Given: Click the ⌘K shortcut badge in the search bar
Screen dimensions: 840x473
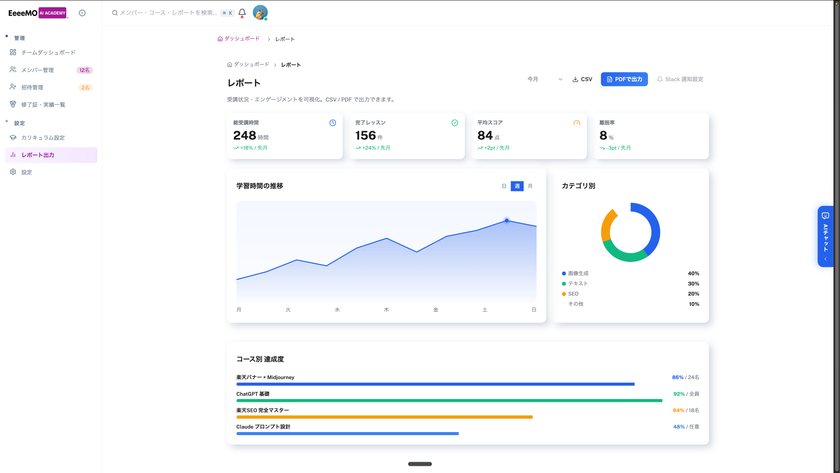Looking at the screenshot, I should point(227,13).
